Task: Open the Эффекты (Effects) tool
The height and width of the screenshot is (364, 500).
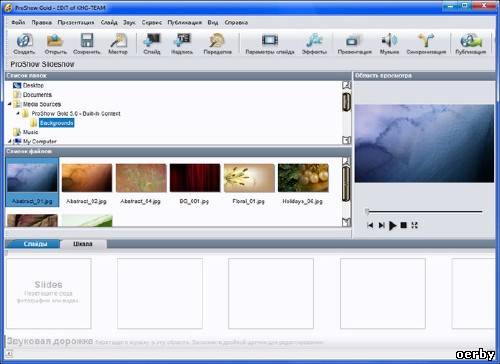Action: point(314,44)
